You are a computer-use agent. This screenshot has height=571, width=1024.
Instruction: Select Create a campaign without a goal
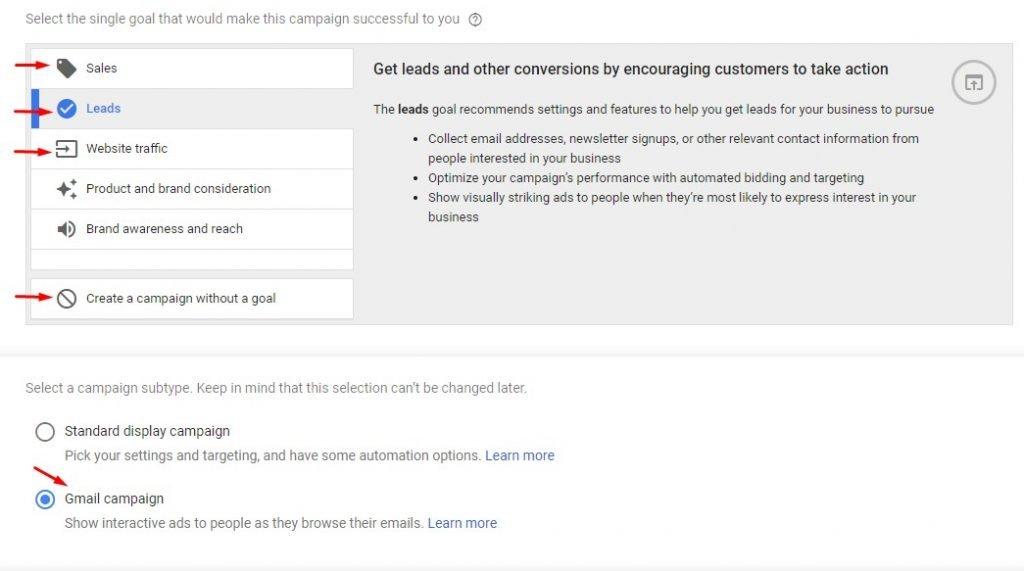tap(192, 299)
